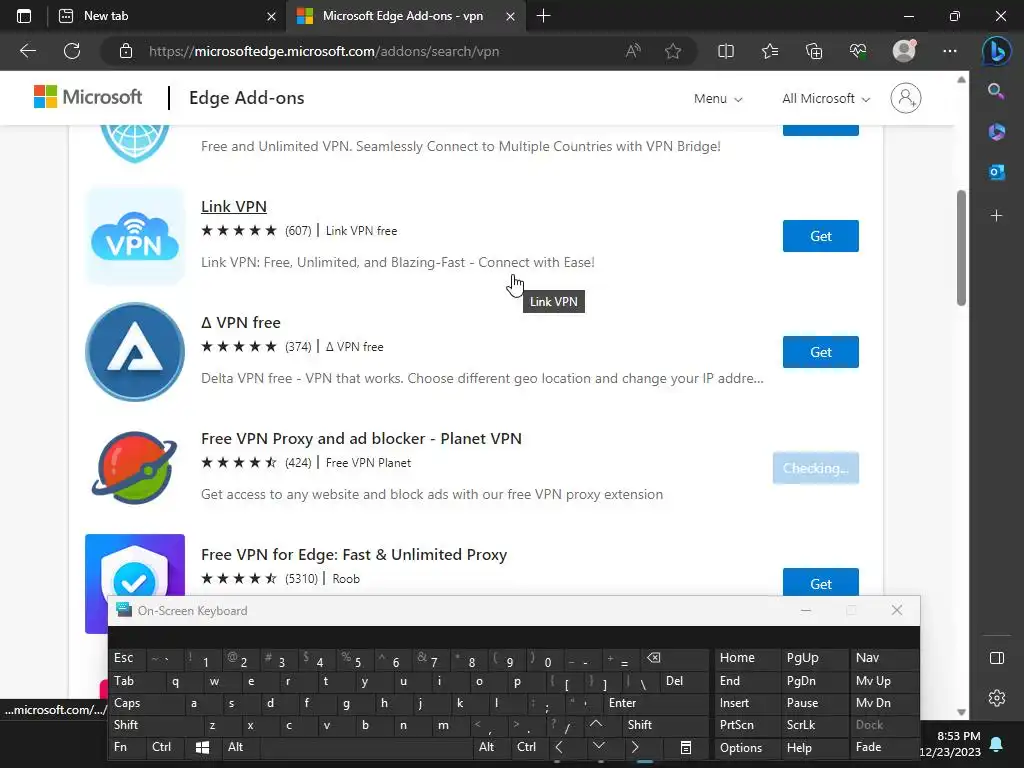Click the backspace key on On-Screen Keyboard
Screen dimensions: 1024x768
click(674, 658)
